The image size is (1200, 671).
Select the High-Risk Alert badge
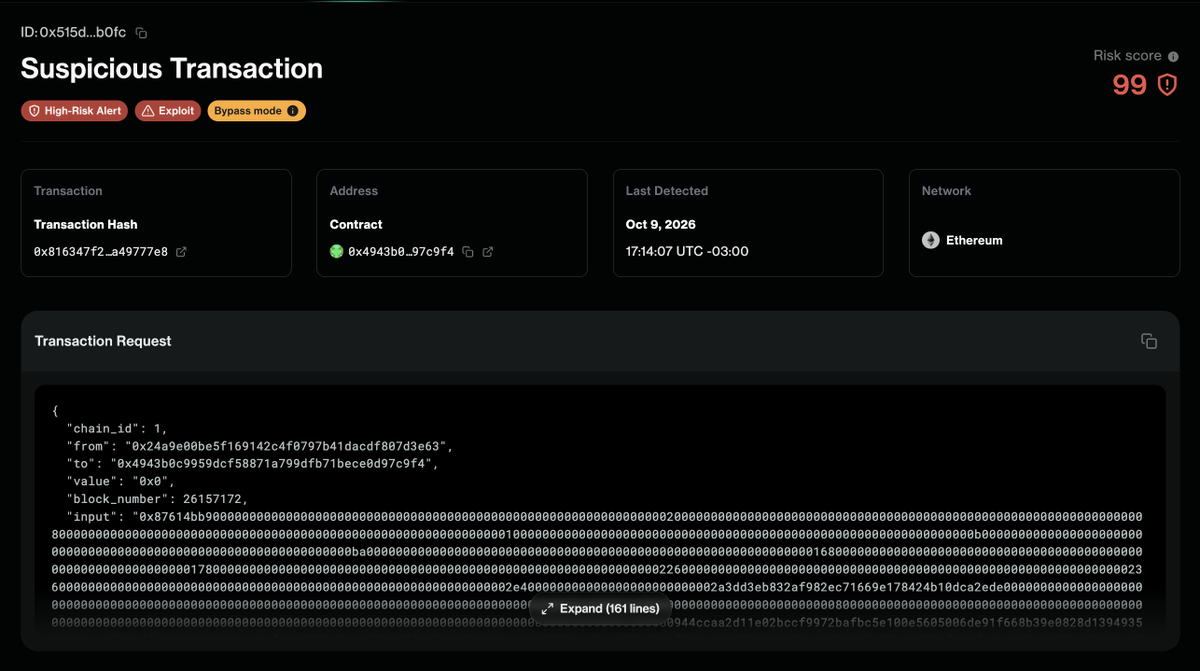pyautogui.click(x=74, y=111)
